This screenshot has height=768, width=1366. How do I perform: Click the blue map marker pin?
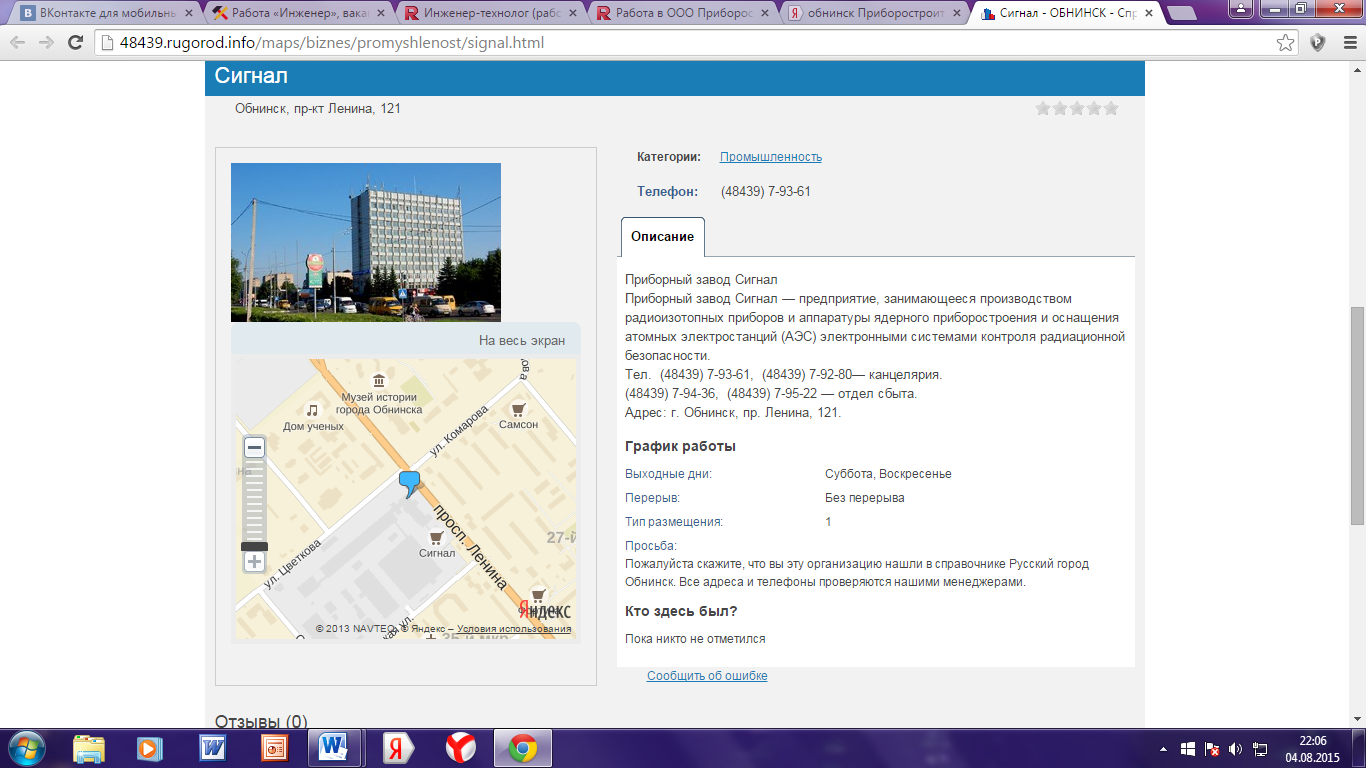point(409,484)
